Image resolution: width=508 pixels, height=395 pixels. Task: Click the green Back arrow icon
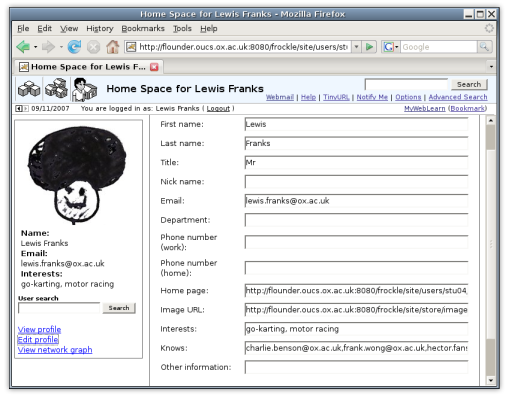coord(23,47)
